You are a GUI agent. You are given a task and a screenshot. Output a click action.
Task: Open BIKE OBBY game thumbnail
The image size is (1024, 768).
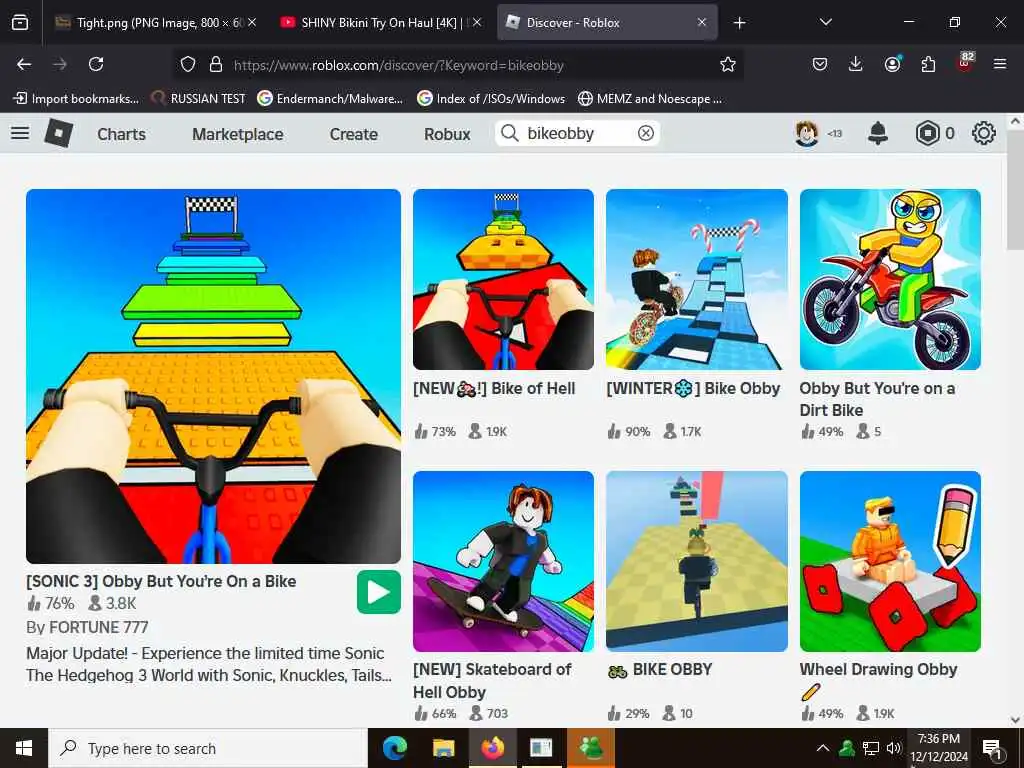[697, 562]
